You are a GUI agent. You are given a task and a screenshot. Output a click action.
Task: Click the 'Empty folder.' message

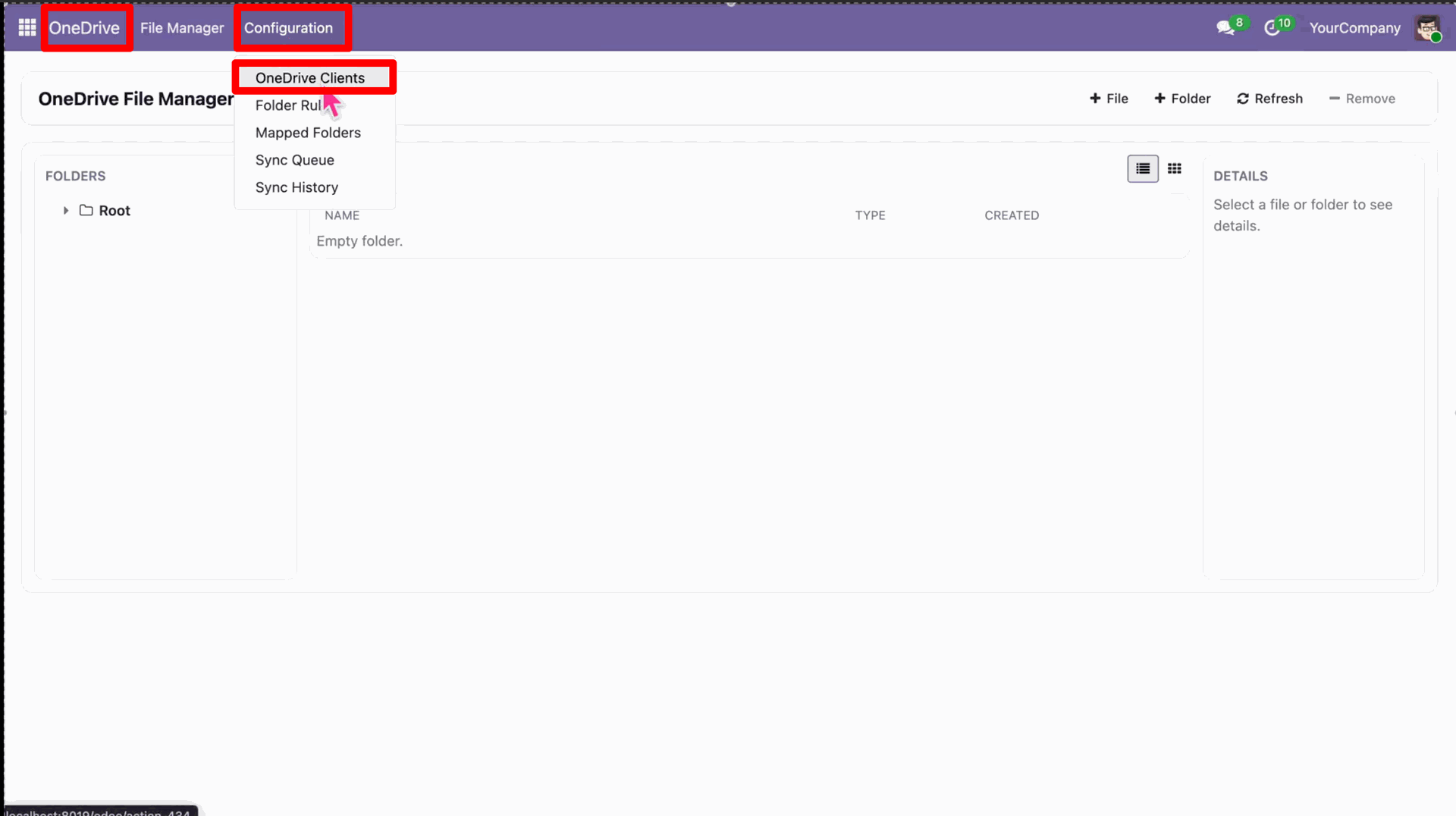359,241
